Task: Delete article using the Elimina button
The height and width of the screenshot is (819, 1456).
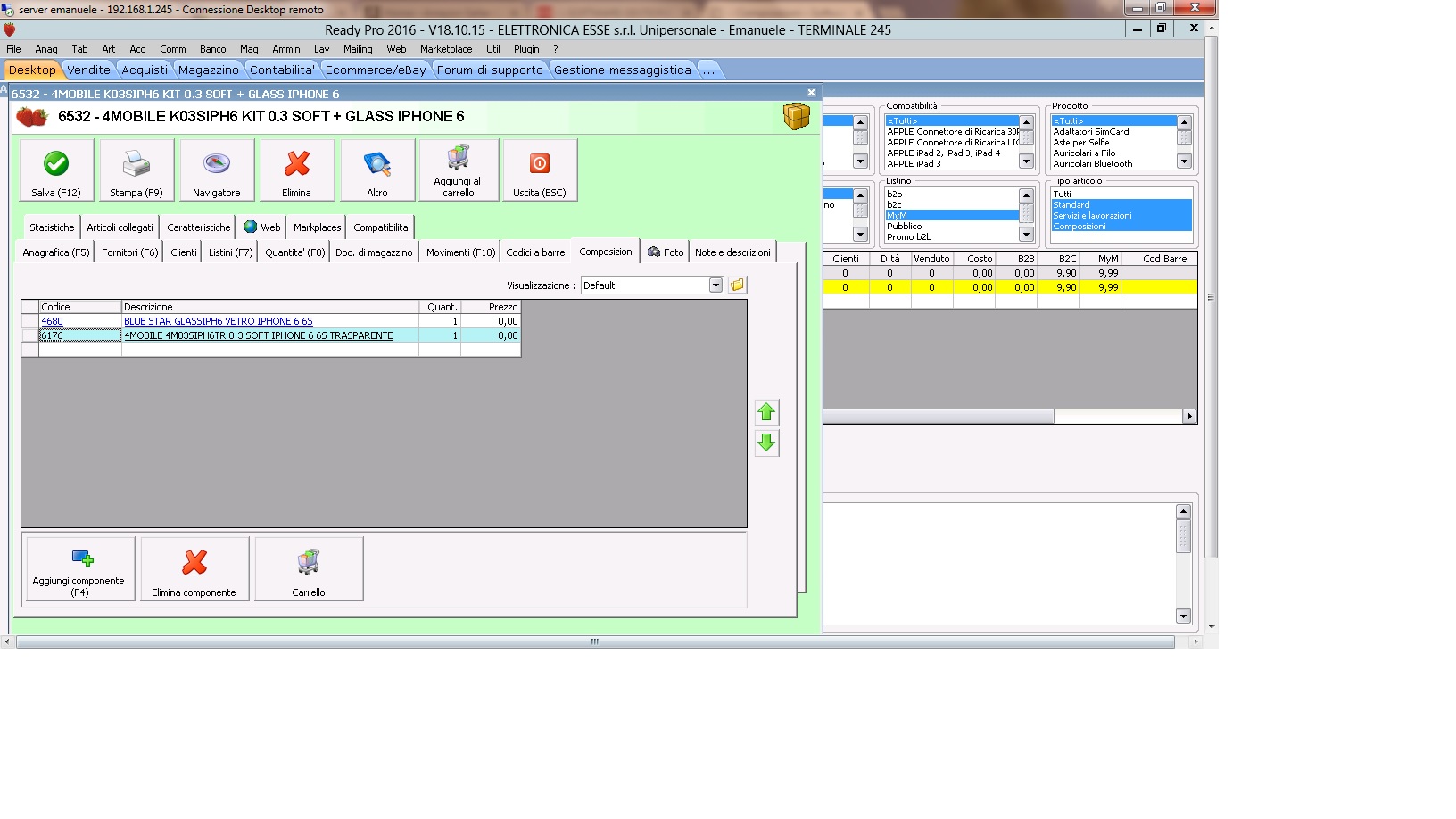Action: (297, 170)
